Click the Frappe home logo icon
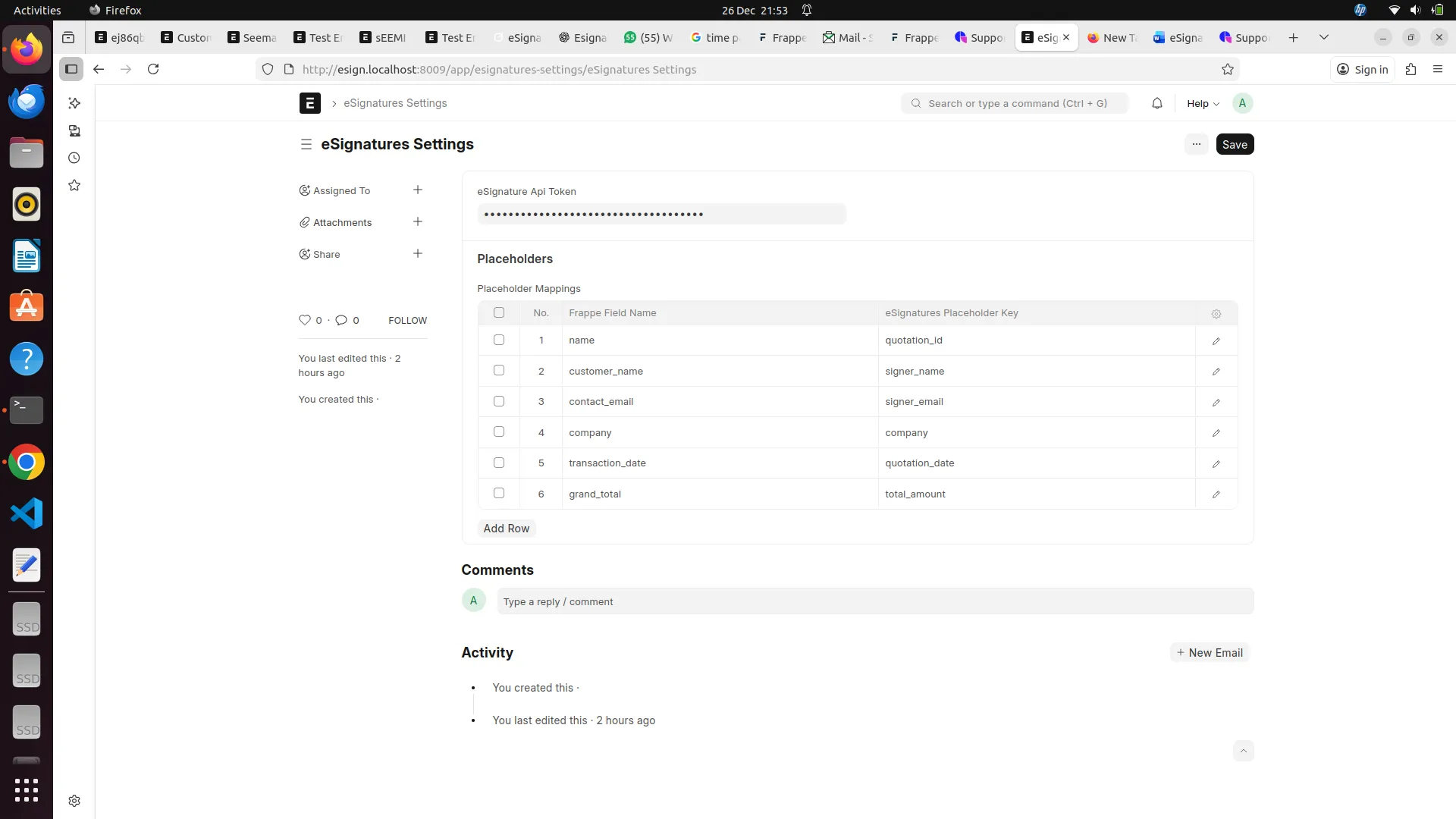The image size is (1456, 819). tap(309, 103)
